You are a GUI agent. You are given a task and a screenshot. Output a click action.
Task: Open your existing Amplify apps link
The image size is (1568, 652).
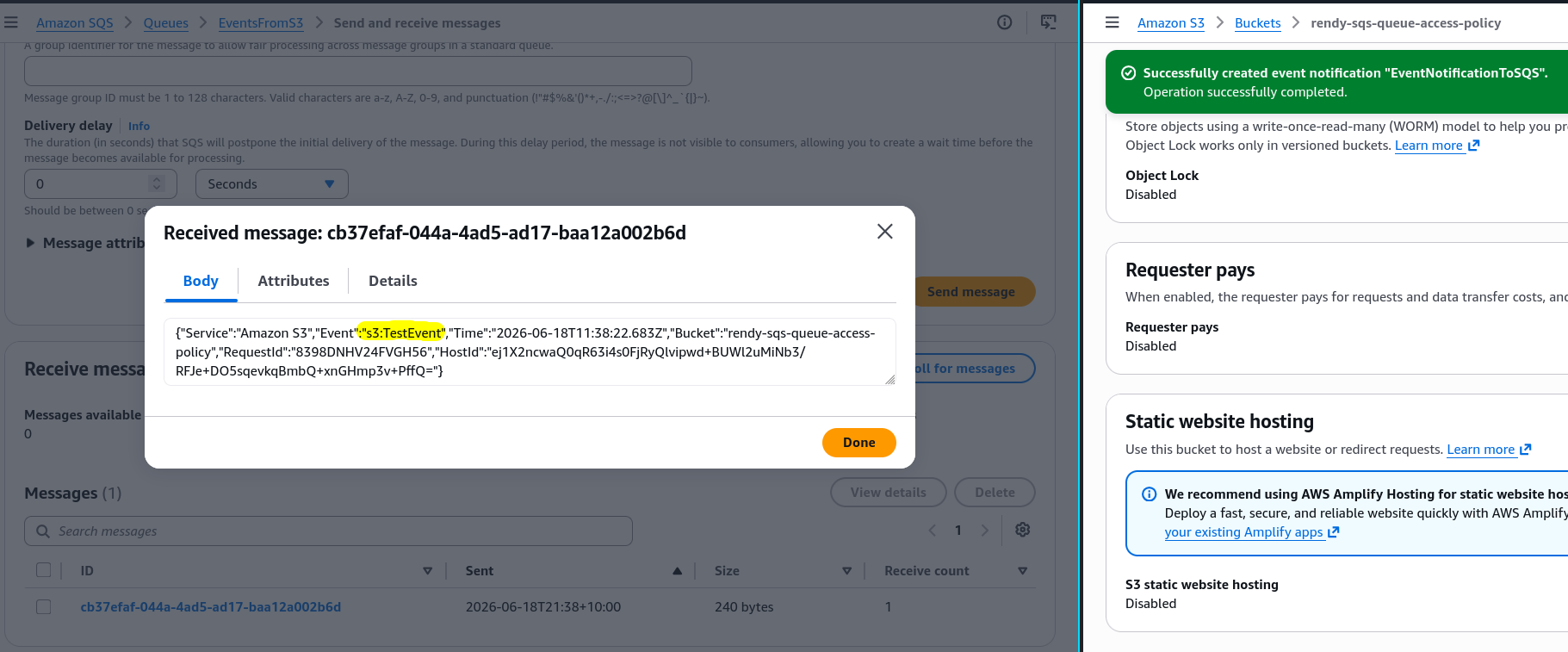point(1243,532)
